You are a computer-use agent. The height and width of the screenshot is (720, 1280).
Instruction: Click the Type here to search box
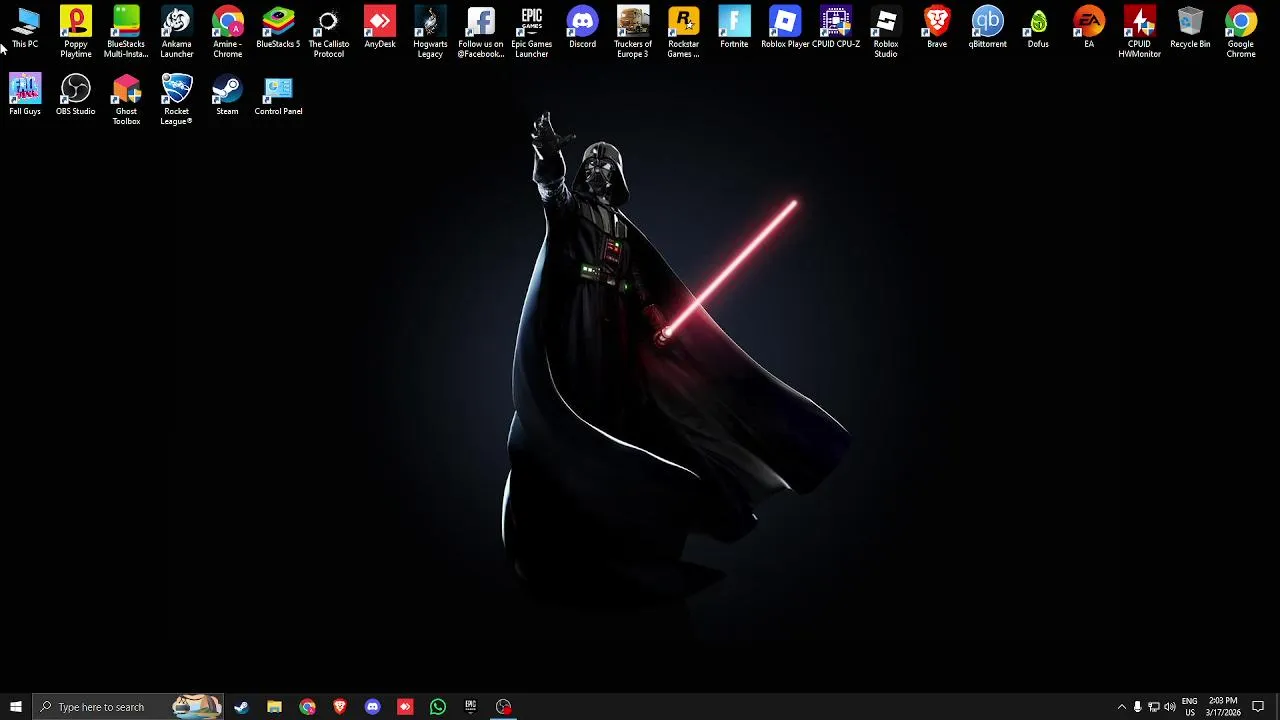128,707
